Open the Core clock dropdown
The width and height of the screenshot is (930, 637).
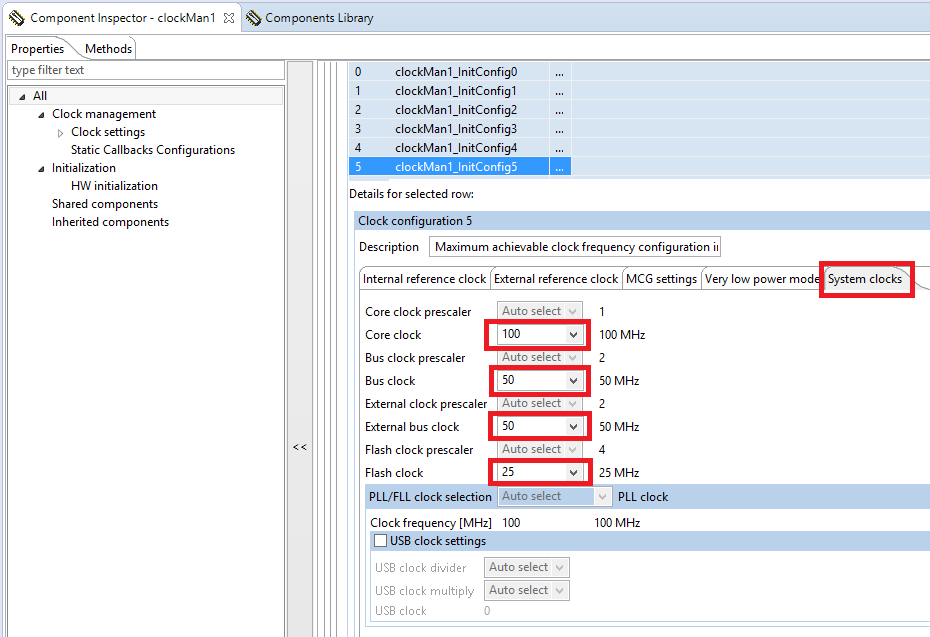pyautogui.click(x=573, y=335)
